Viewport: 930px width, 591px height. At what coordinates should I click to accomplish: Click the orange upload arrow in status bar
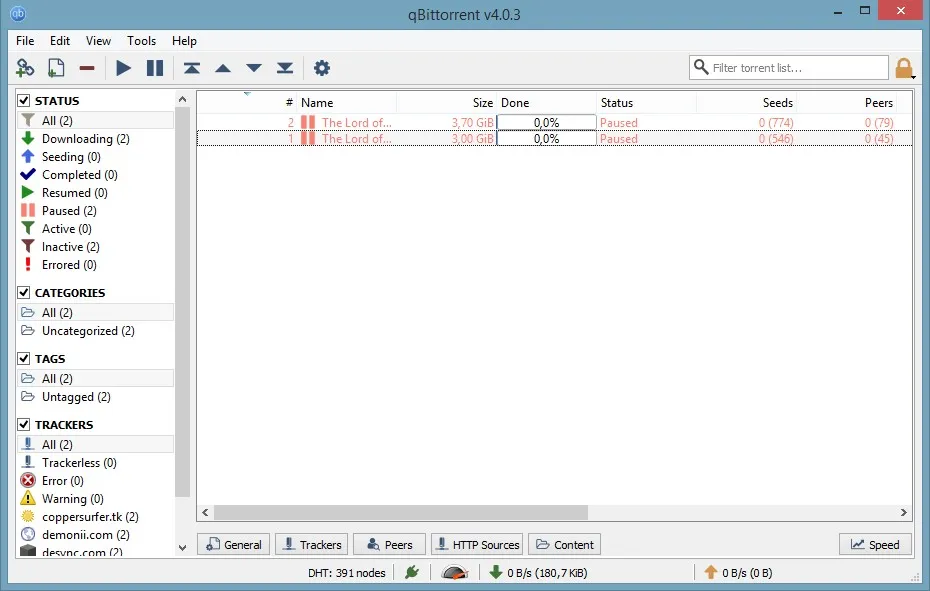coord(711,573)
